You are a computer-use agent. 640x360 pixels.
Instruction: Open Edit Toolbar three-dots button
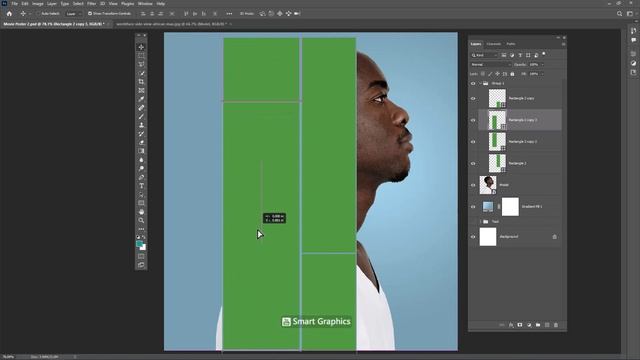pos(141,229)
